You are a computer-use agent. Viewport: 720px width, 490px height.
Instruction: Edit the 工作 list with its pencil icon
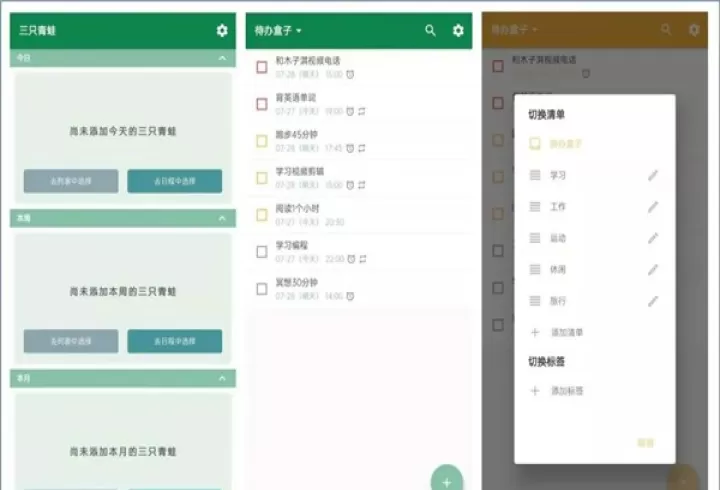point(652,207)
